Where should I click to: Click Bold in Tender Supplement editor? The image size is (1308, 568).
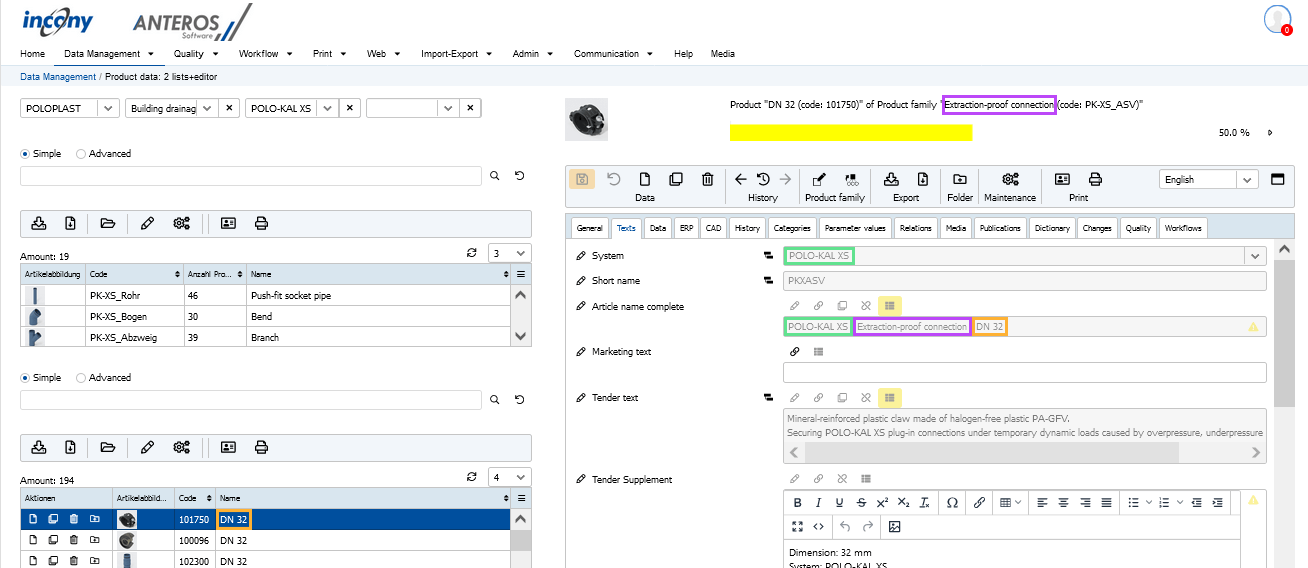pos(797,502)
